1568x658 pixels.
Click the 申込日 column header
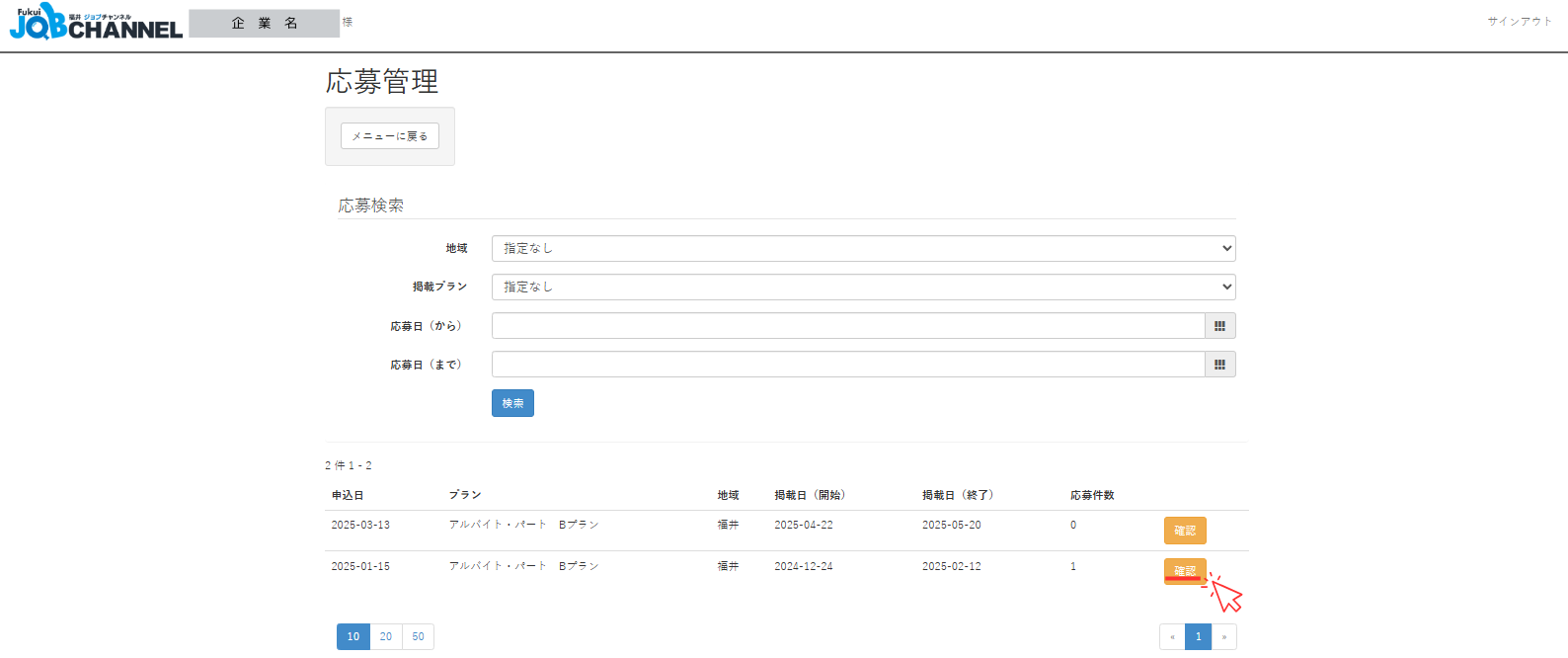pyautogui.click(x=348, y=495)
